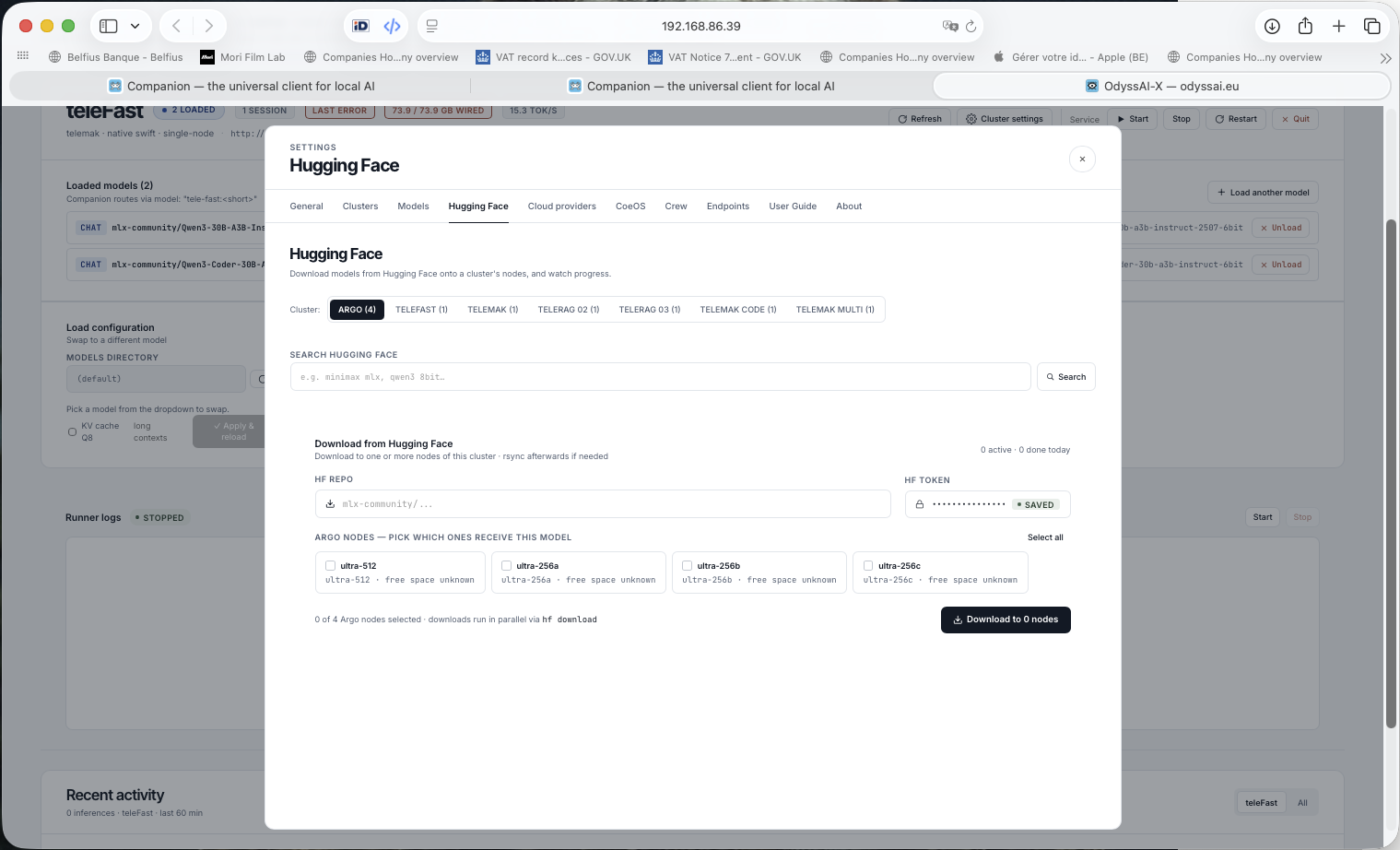Click the translate icon in address bar
Image resolution: width=1400 pixels, height=850 pixels.
click(950, 26)
